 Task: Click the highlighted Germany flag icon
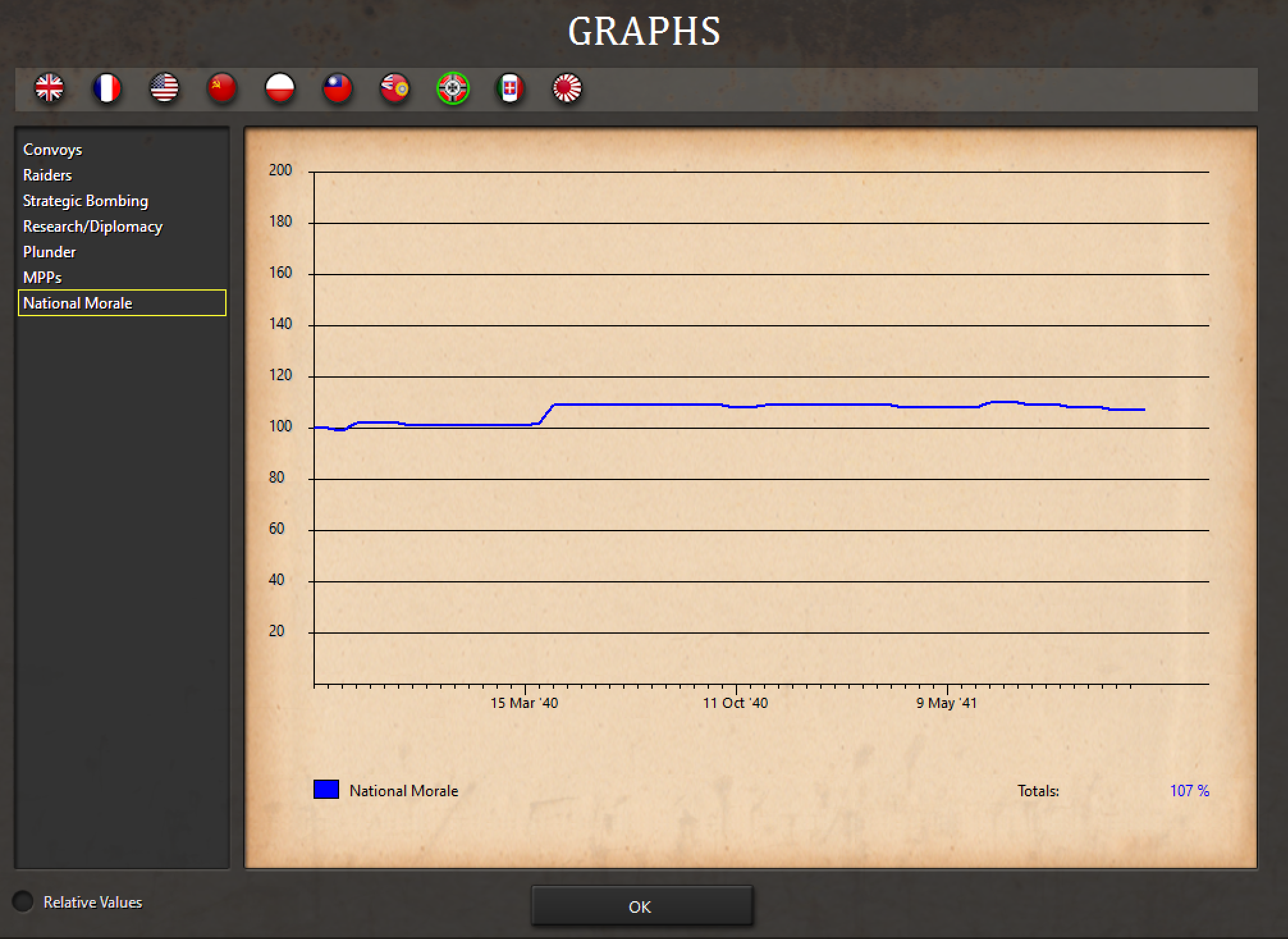[x=453, y=88]
